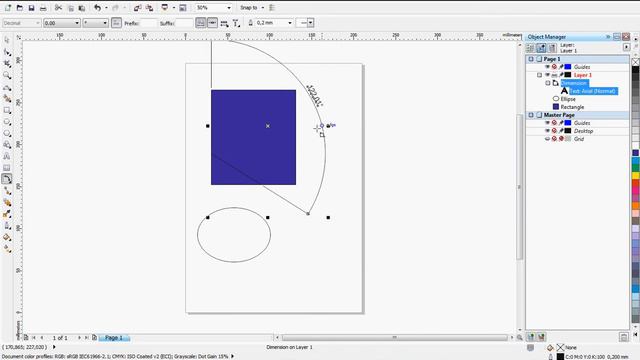Select the Smart Fill tool in toolbox
Viewport: 640px width, 360px height.
(x=7, y=99)
